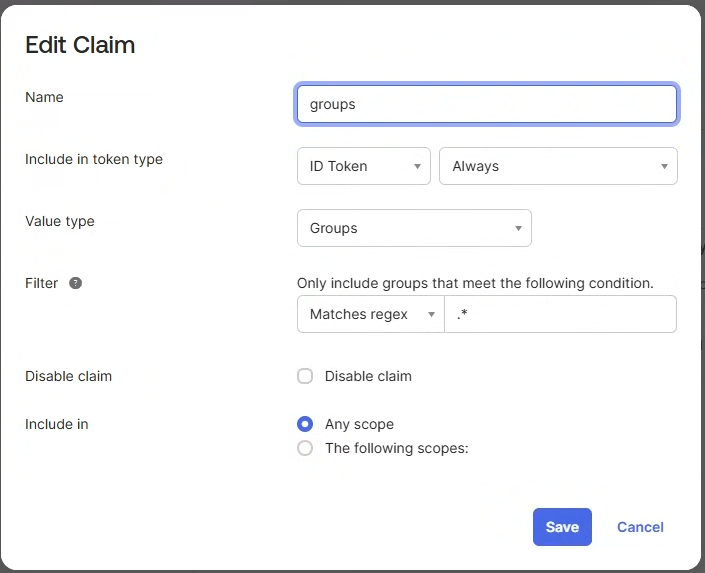Click the left-hand Disable claim row label
Screen dimensions: 705x573
coord(68,376)
